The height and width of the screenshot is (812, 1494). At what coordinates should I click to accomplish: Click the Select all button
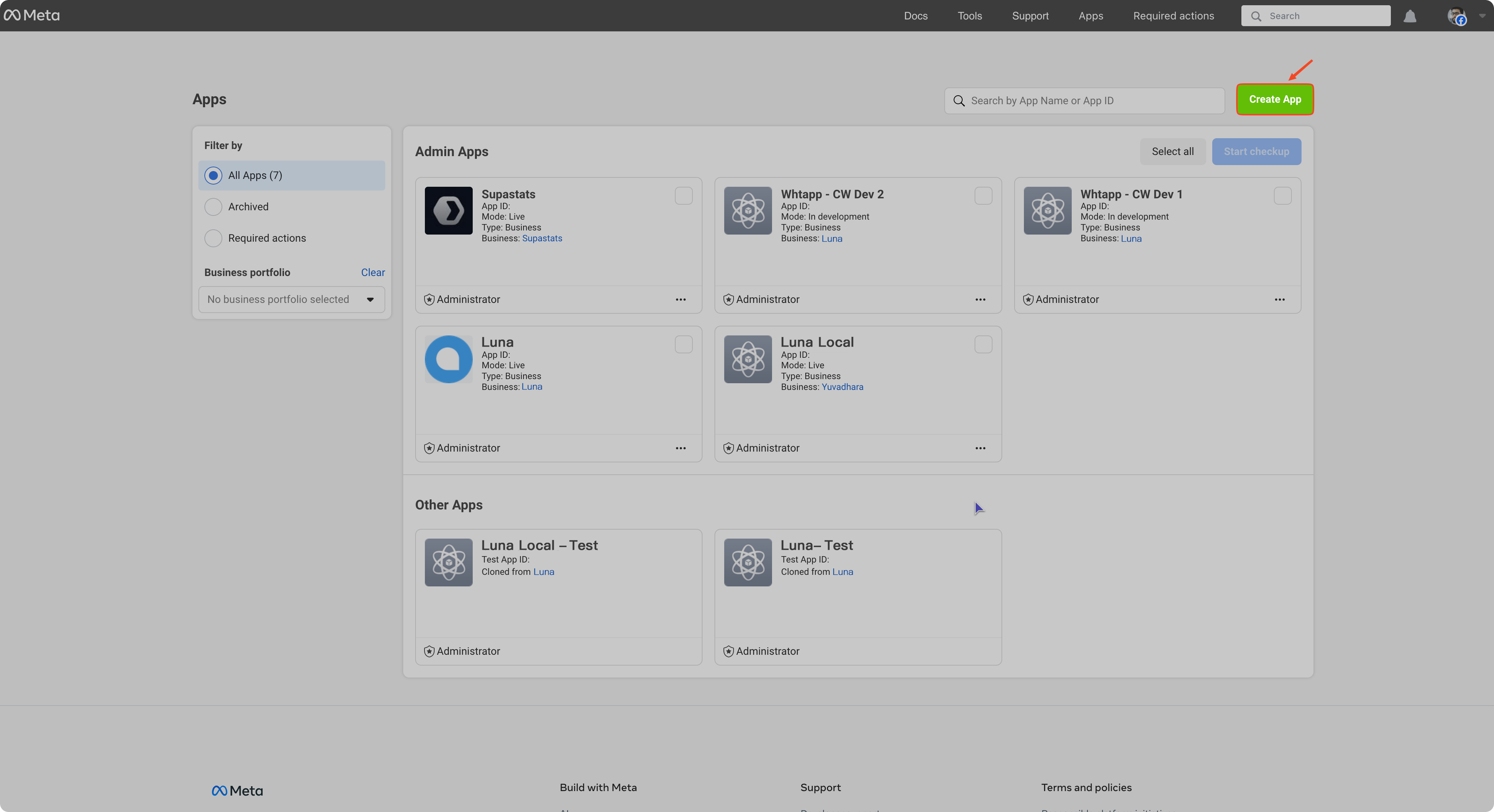coord(1172,152)
